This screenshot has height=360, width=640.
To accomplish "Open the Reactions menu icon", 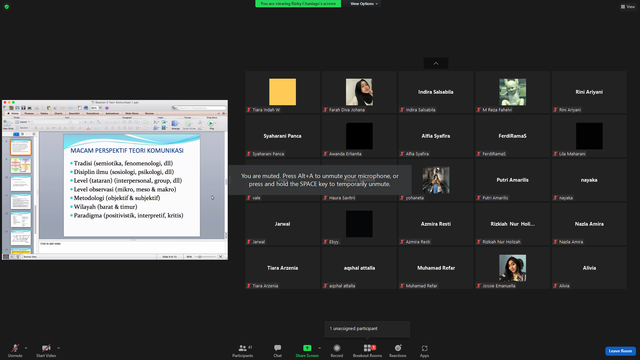I will pos(398,348).
